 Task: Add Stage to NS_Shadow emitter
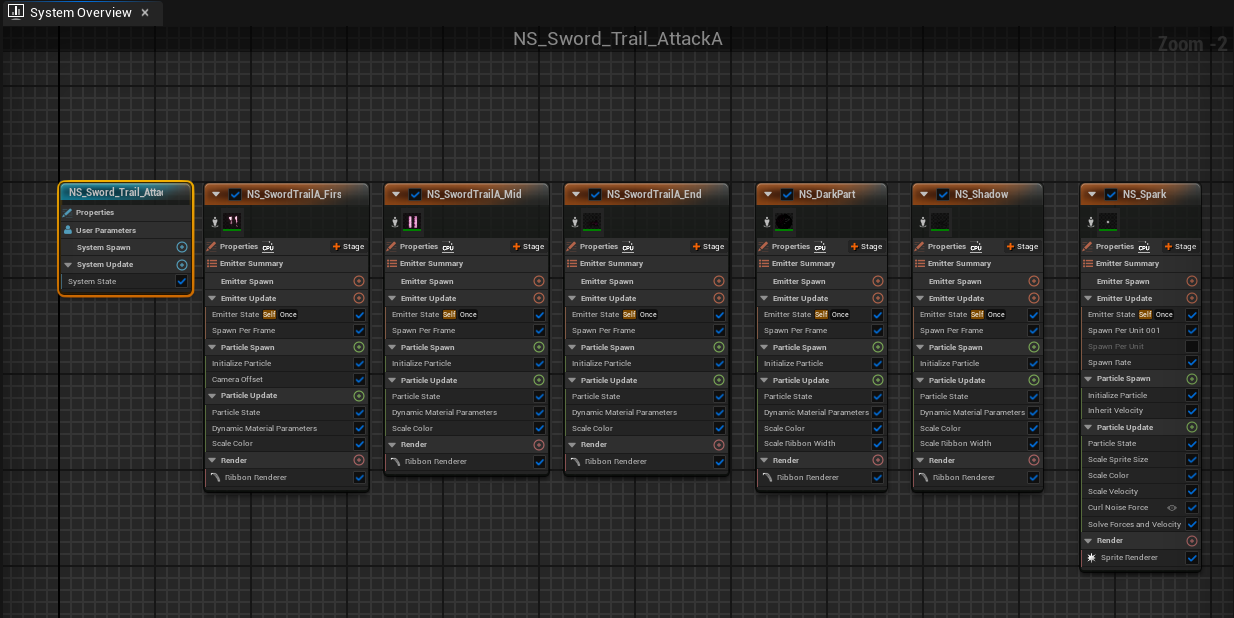pos(1023,247)
